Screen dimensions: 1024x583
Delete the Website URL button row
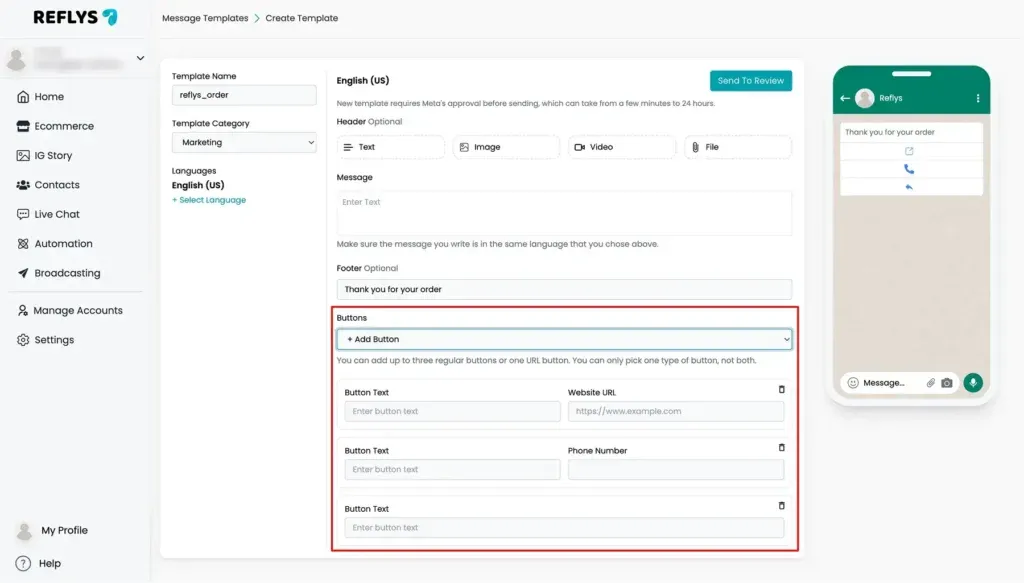pos(781,390)
